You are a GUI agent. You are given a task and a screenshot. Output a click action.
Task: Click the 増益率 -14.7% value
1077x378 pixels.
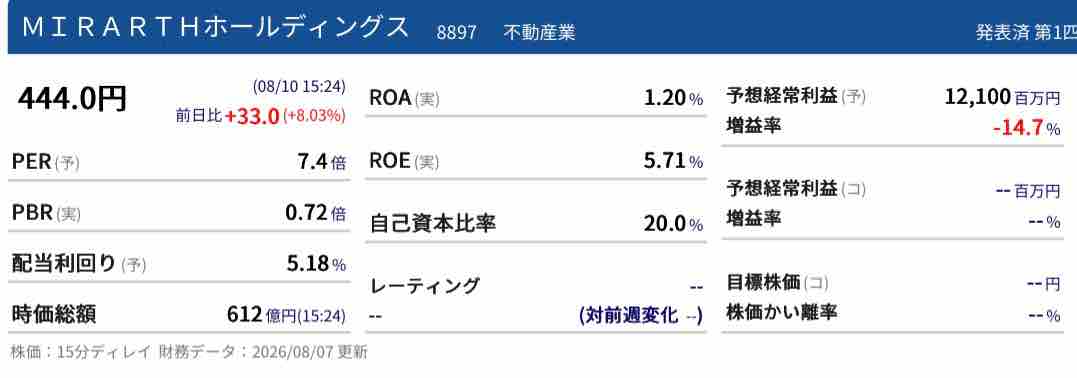1027,128
